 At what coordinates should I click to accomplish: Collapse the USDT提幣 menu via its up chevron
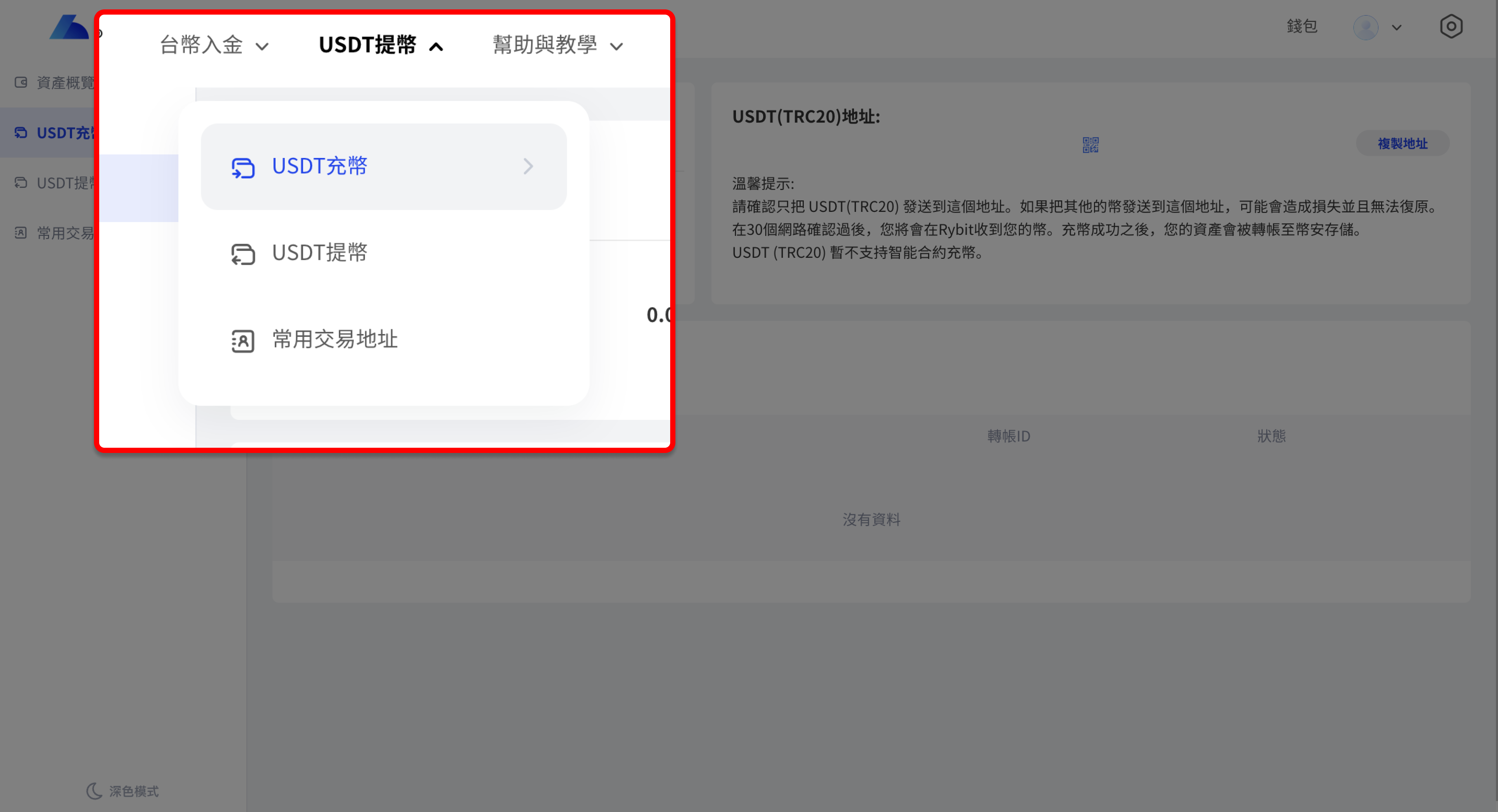coord(435,45)
